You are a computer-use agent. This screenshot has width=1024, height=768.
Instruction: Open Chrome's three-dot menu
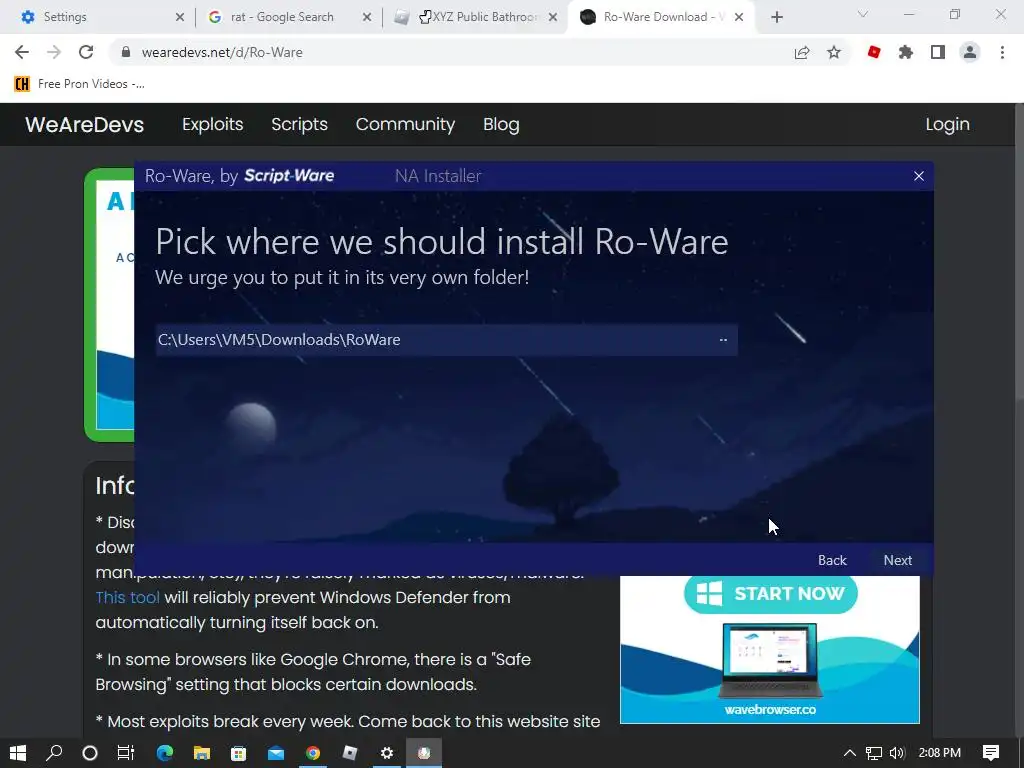coord(1002,52)
